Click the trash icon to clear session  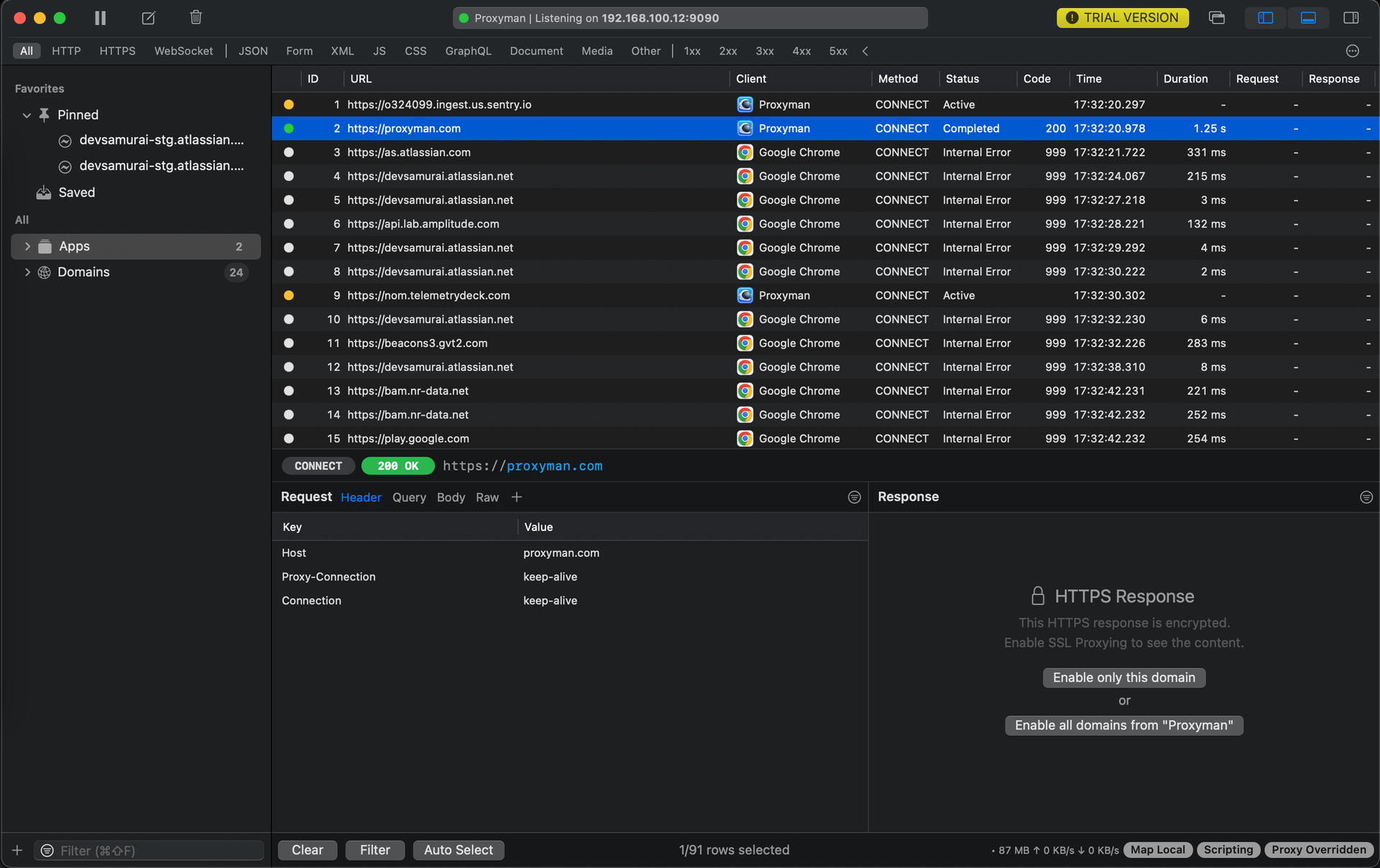click(x=196, y=17)
